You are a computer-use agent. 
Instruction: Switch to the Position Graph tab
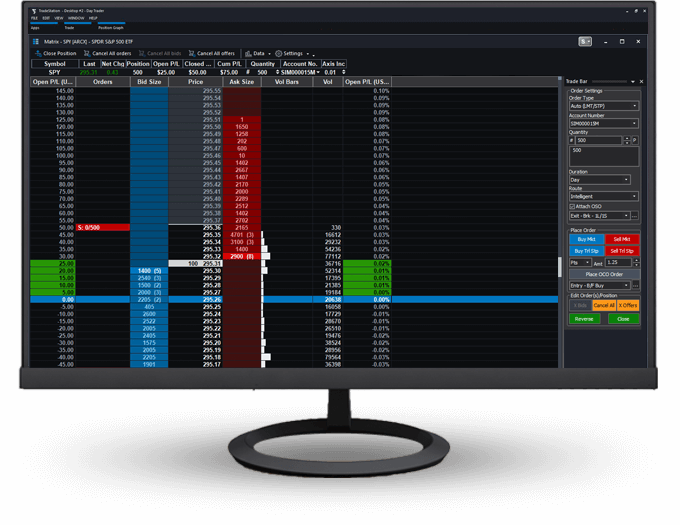111,28
